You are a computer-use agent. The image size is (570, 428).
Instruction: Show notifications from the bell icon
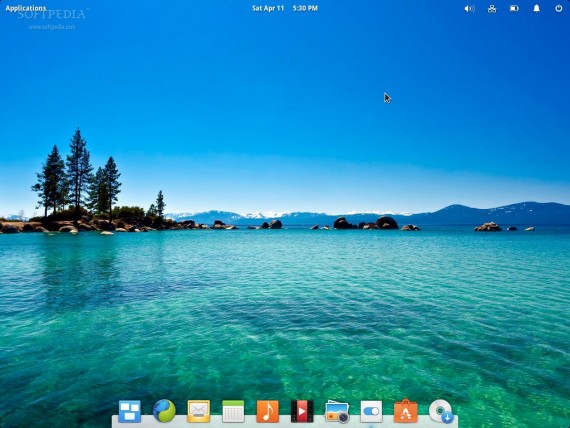[537, 8]
